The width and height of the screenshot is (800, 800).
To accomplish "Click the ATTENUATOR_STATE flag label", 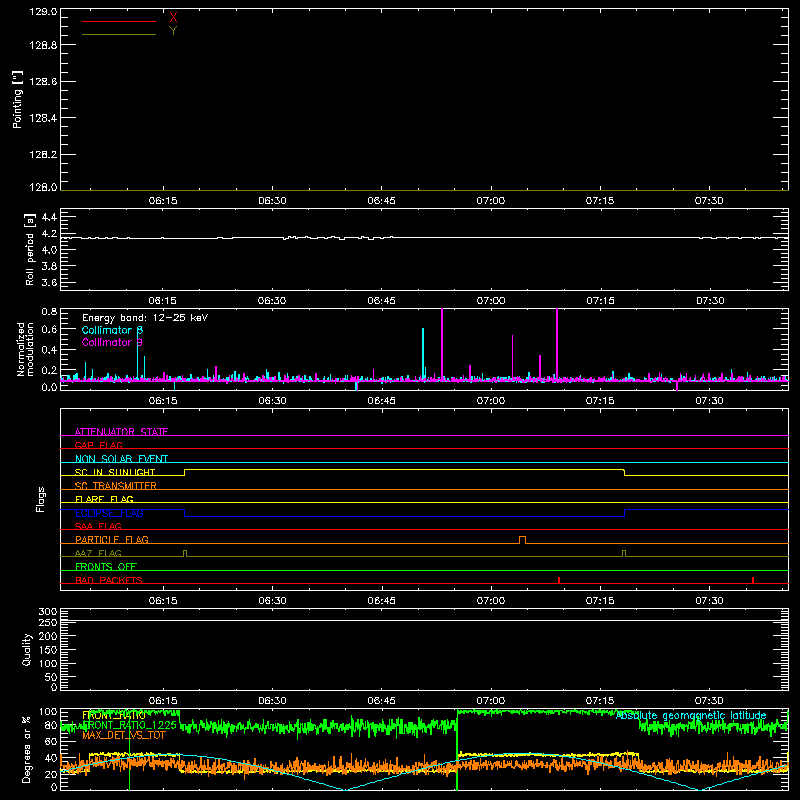I will point(121,432).
